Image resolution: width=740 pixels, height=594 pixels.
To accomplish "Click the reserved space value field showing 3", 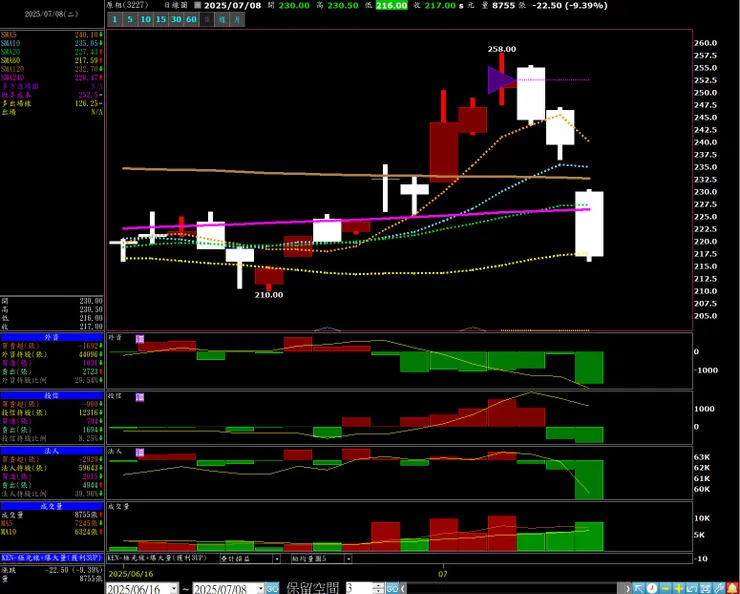I will point(359,588).
